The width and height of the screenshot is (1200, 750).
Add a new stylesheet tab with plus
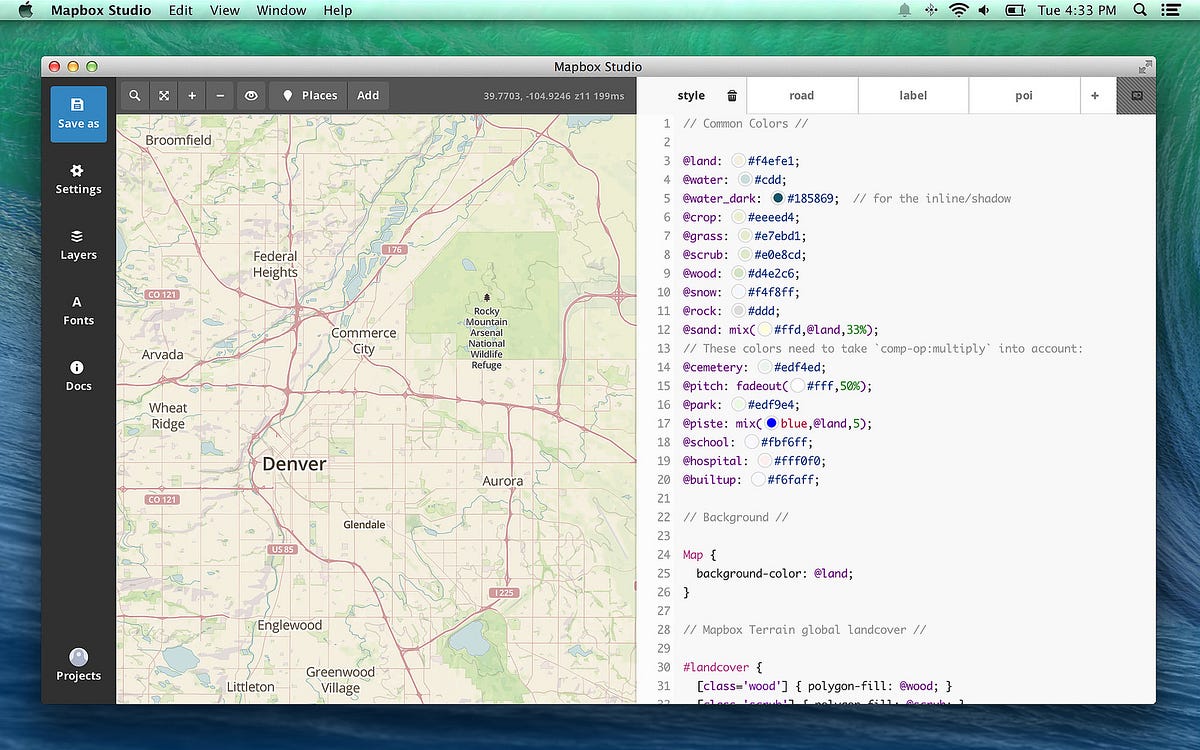coord(1095,95)
